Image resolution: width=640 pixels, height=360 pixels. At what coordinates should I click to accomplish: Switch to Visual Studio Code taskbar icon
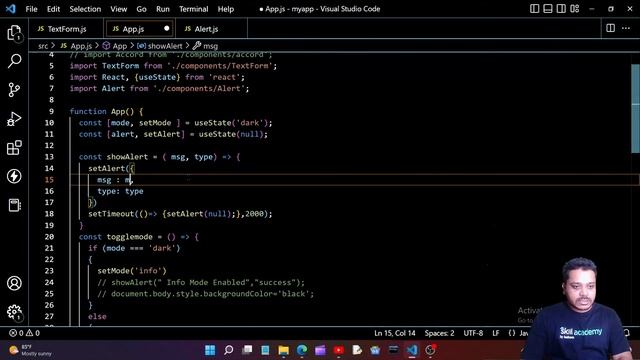click(x=412, y=350)
